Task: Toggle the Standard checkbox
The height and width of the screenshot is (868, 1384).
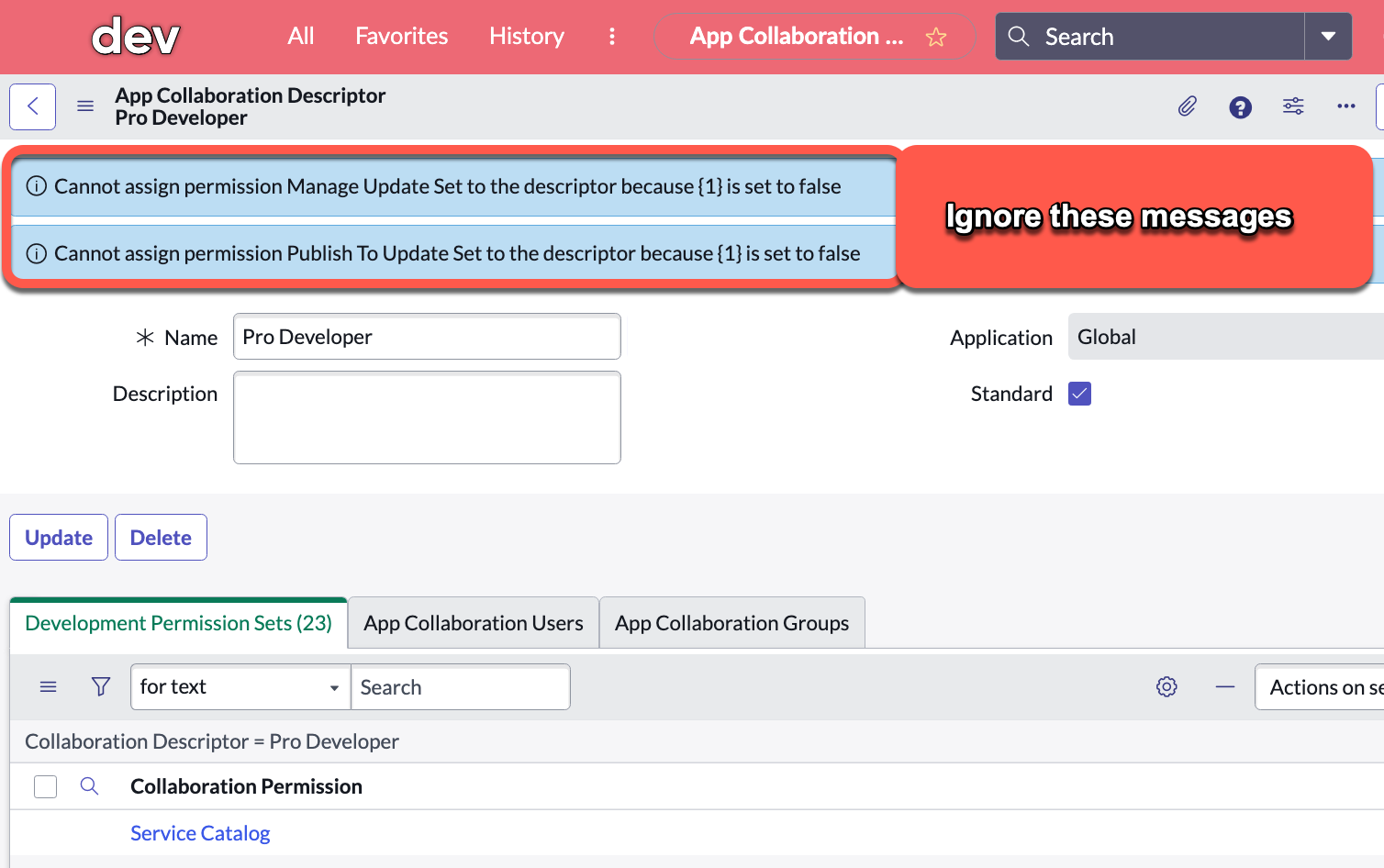Action: point(1080,394)
